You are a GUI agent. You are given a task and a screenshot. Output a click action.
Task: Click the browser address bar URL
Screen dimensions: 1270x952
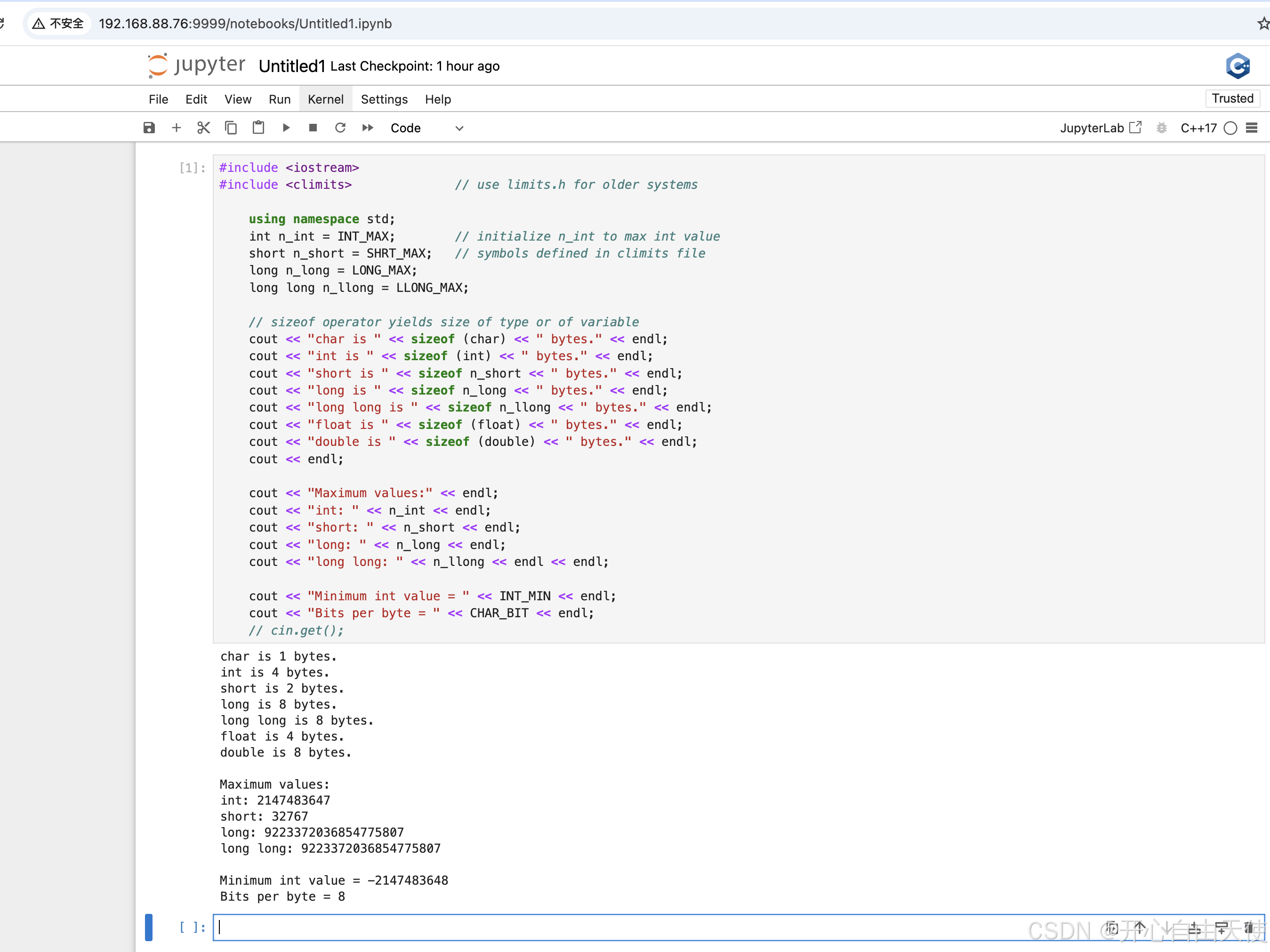tap(245, 24)
